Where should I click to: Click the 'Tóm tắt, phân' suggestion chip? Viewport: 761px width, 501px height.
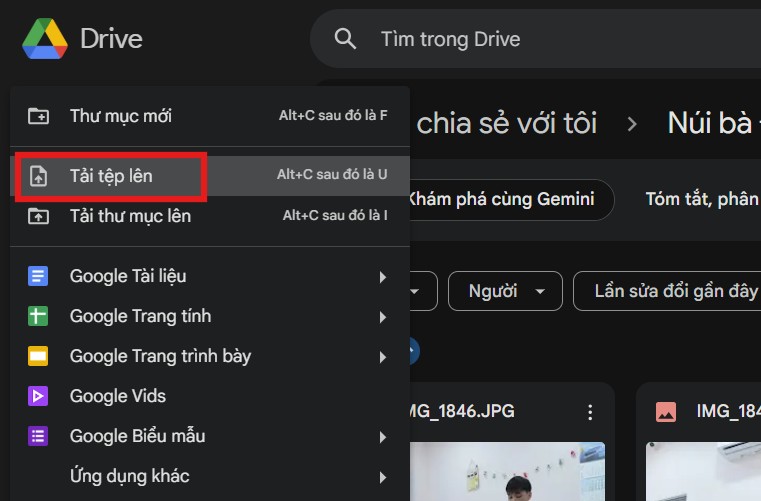701,200
